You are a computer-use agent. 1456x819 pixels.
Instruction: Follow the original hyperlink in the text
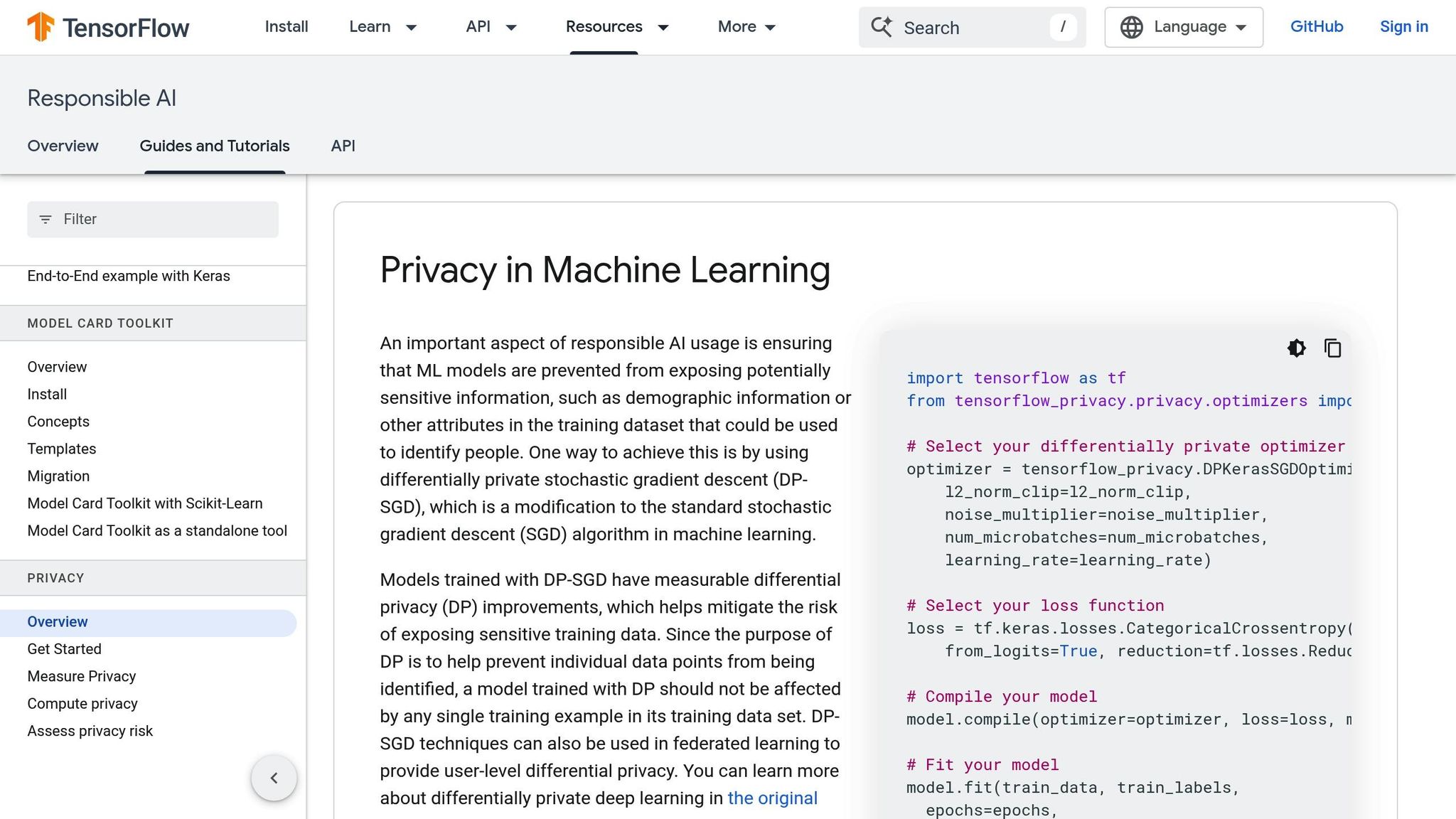tap(772, 798)
